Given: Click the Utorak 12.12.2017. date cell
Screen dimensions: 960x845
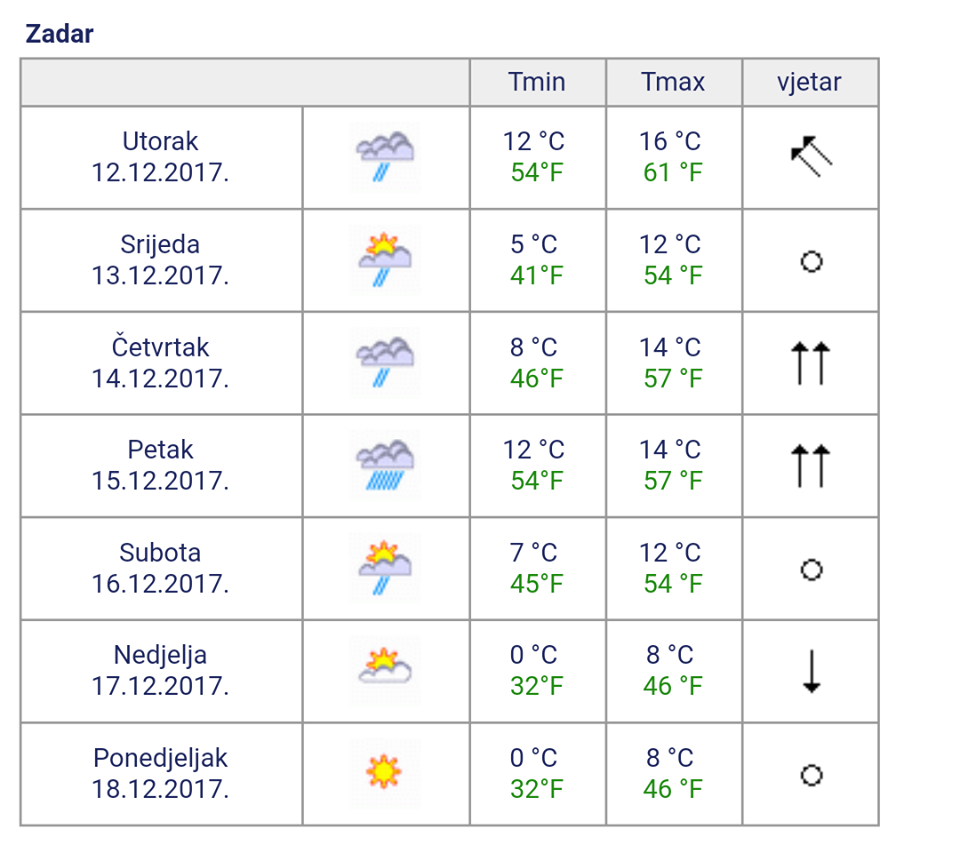Looking at the screenshot, I should coord(161,157).
